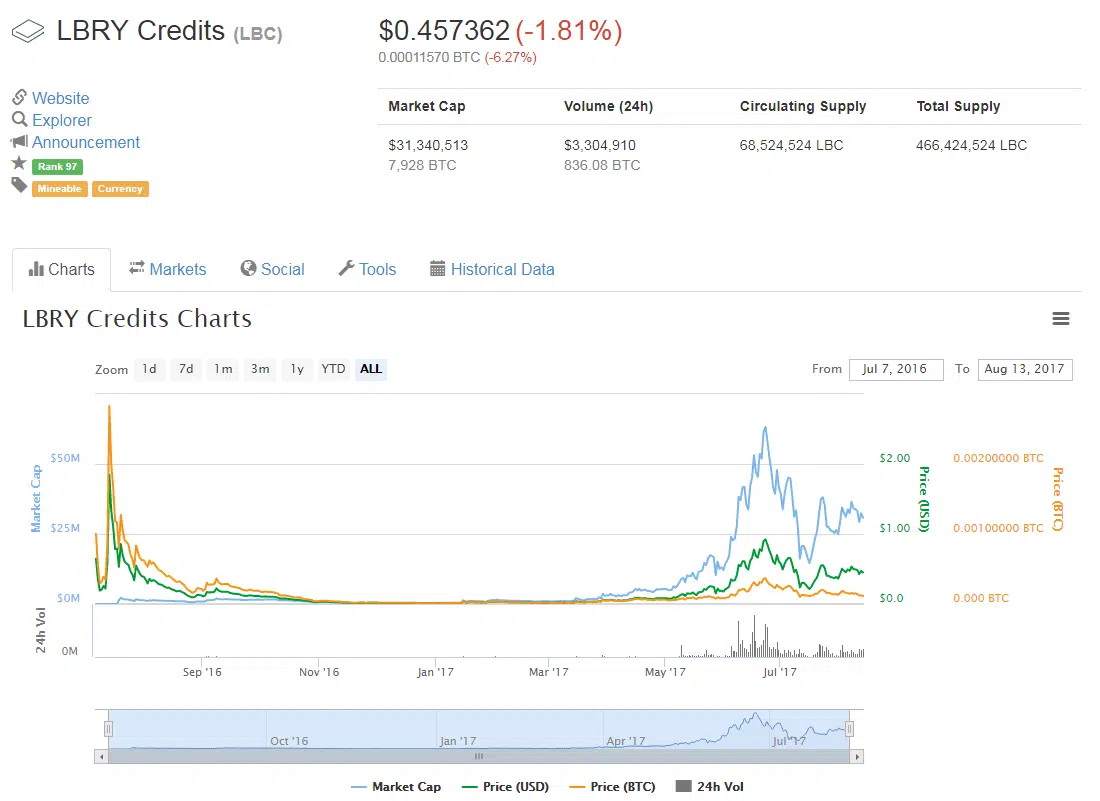The height and width of the screenshot is (801, 1100).
Task: Click the $0.457362 price text
Action: click(x=444, y=31)
